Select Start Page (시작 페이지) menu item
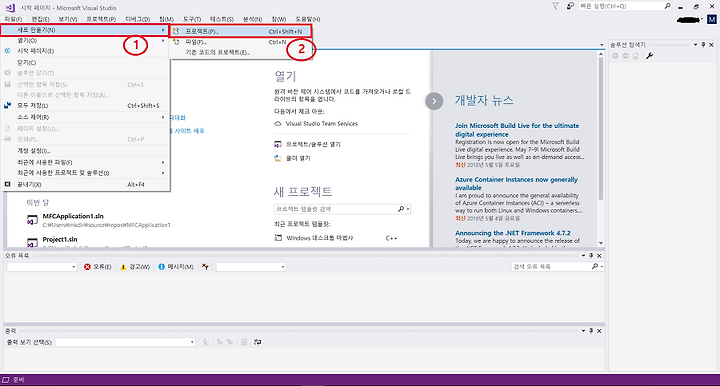Viewport: 720px width, 386px height. 85,51
